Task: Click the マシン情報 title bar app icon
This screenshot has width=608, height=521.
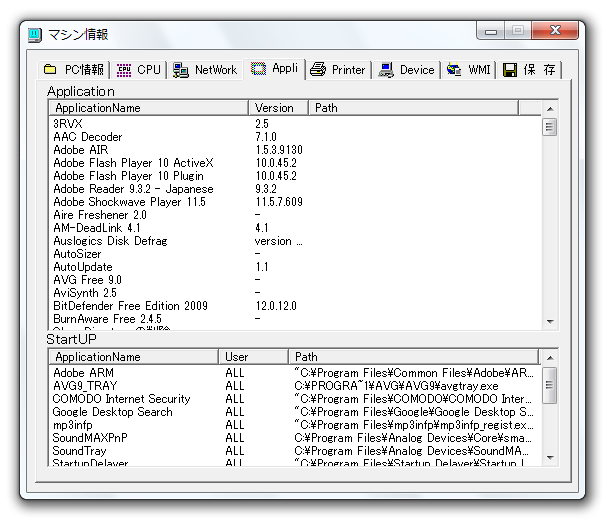Action: pyautogui.click(x=35, y=35)
